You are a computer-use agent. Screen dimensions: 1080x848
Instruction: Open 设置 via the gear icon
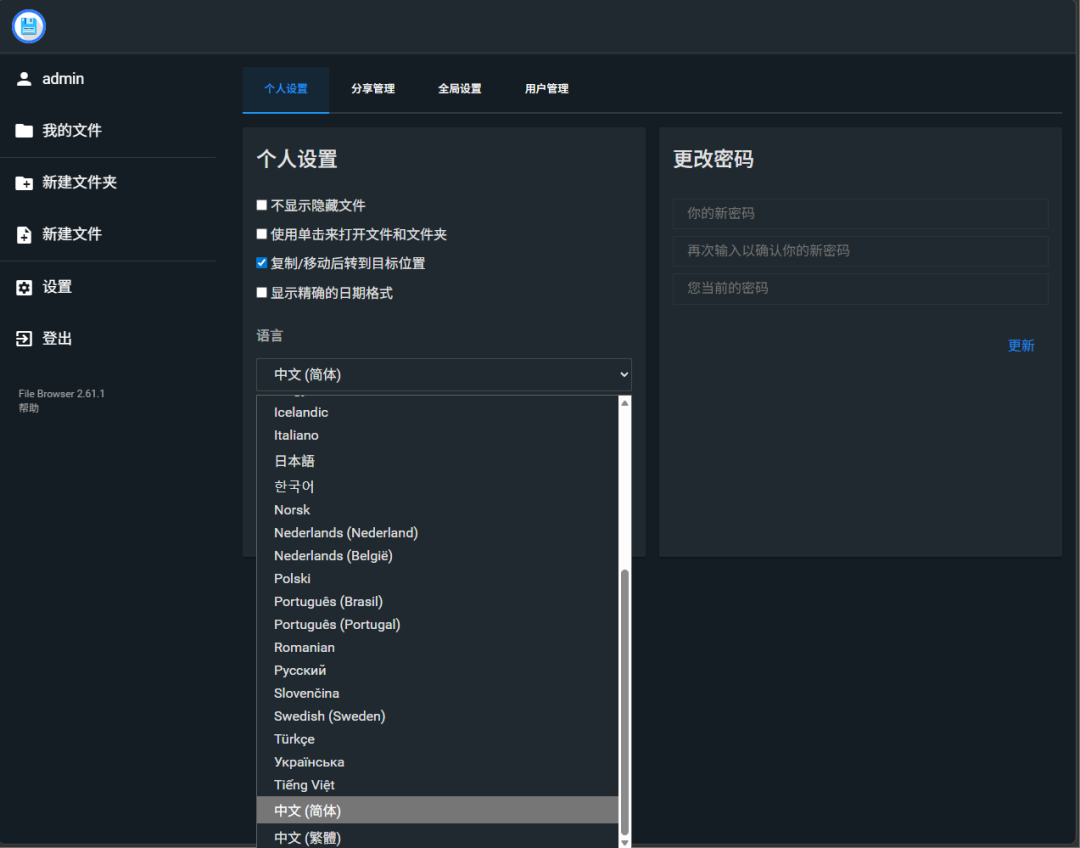click(24, 287)
